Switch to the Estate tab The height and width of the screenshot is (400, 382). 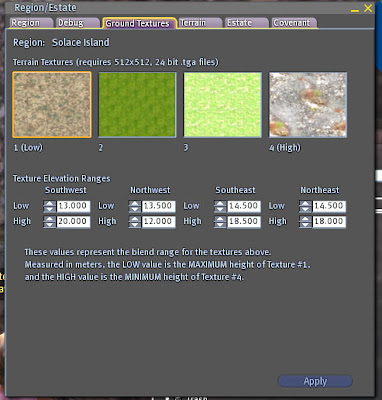(246, 23)
